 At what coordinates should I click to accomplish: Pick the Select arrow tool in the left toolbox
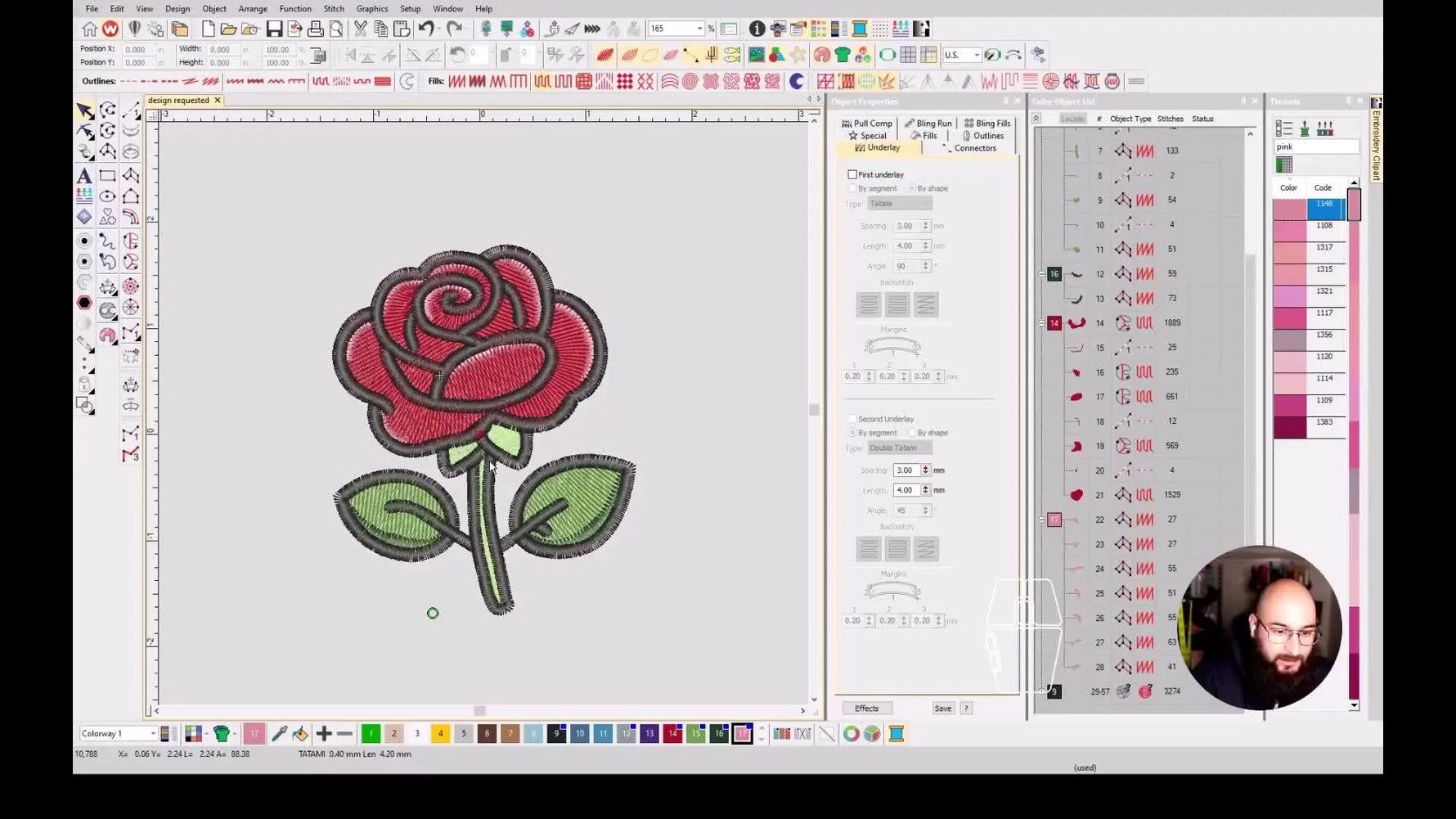[x=84, y=110]
